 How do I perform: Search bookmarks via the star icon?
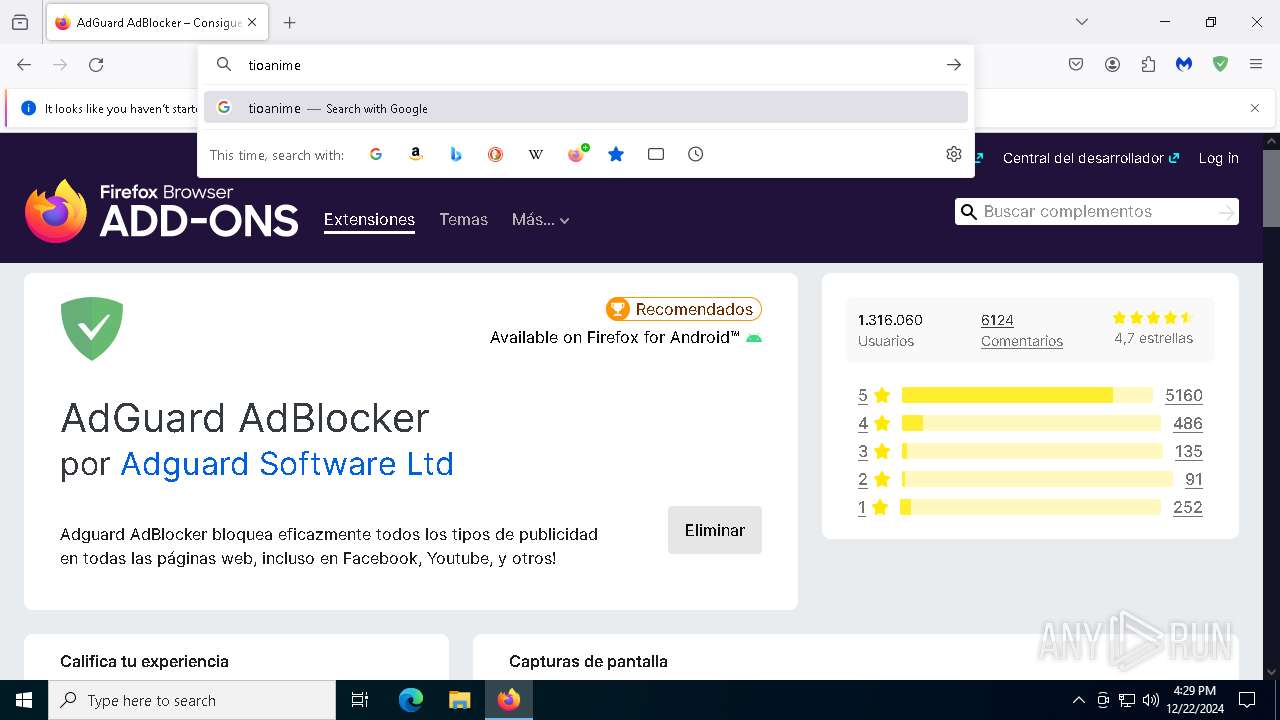(616, 154)
